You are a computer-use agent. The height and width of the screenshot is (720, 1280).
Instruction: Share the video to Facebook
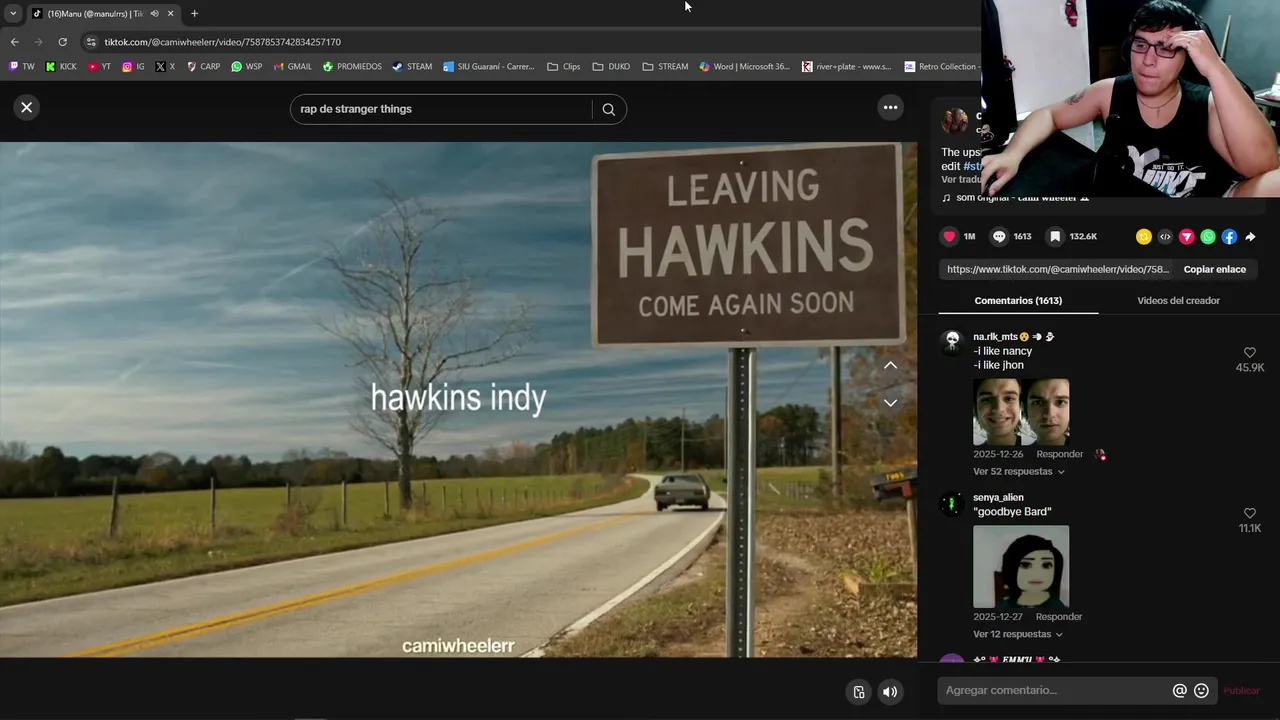pos(1229,237)
